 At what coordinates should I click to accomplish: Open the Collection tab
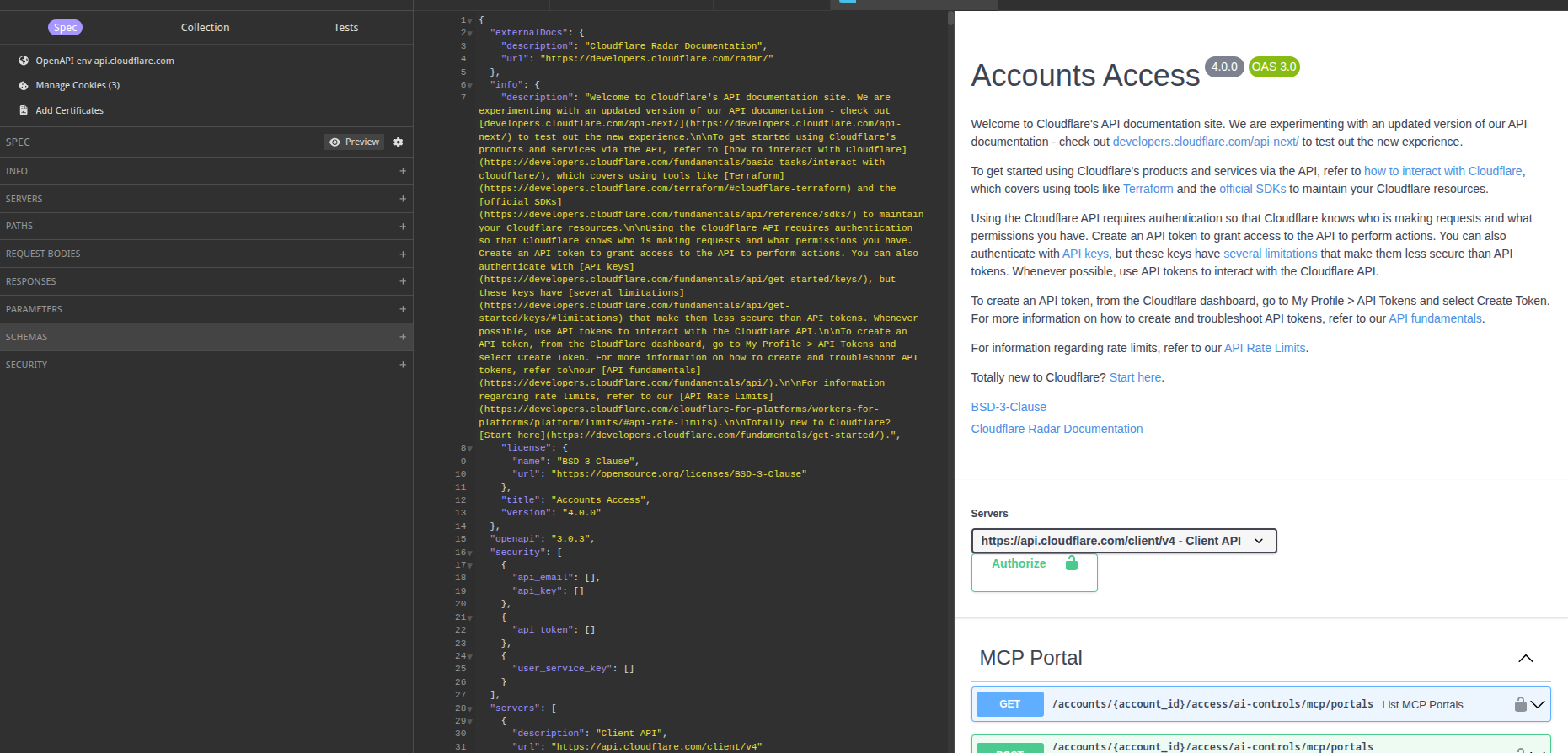205,28
